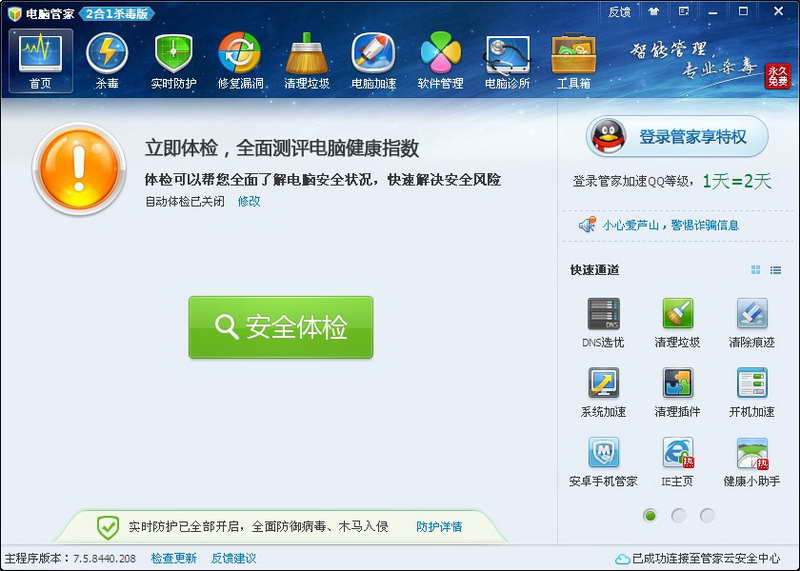
Task: Open 软件管理 colorful clover icon
Action: tap(440, 61)
